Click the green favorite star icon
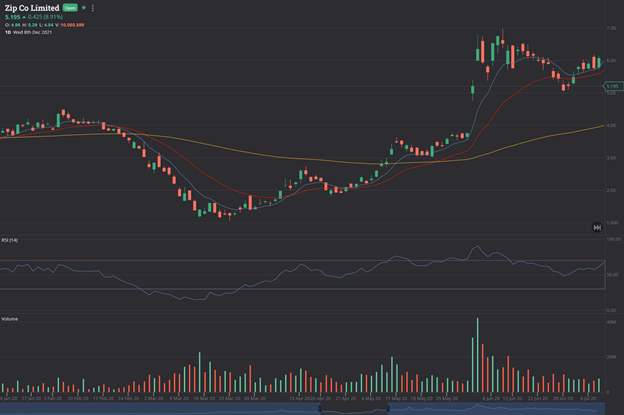The image size is (624, 415). click(x=84, y=8)
